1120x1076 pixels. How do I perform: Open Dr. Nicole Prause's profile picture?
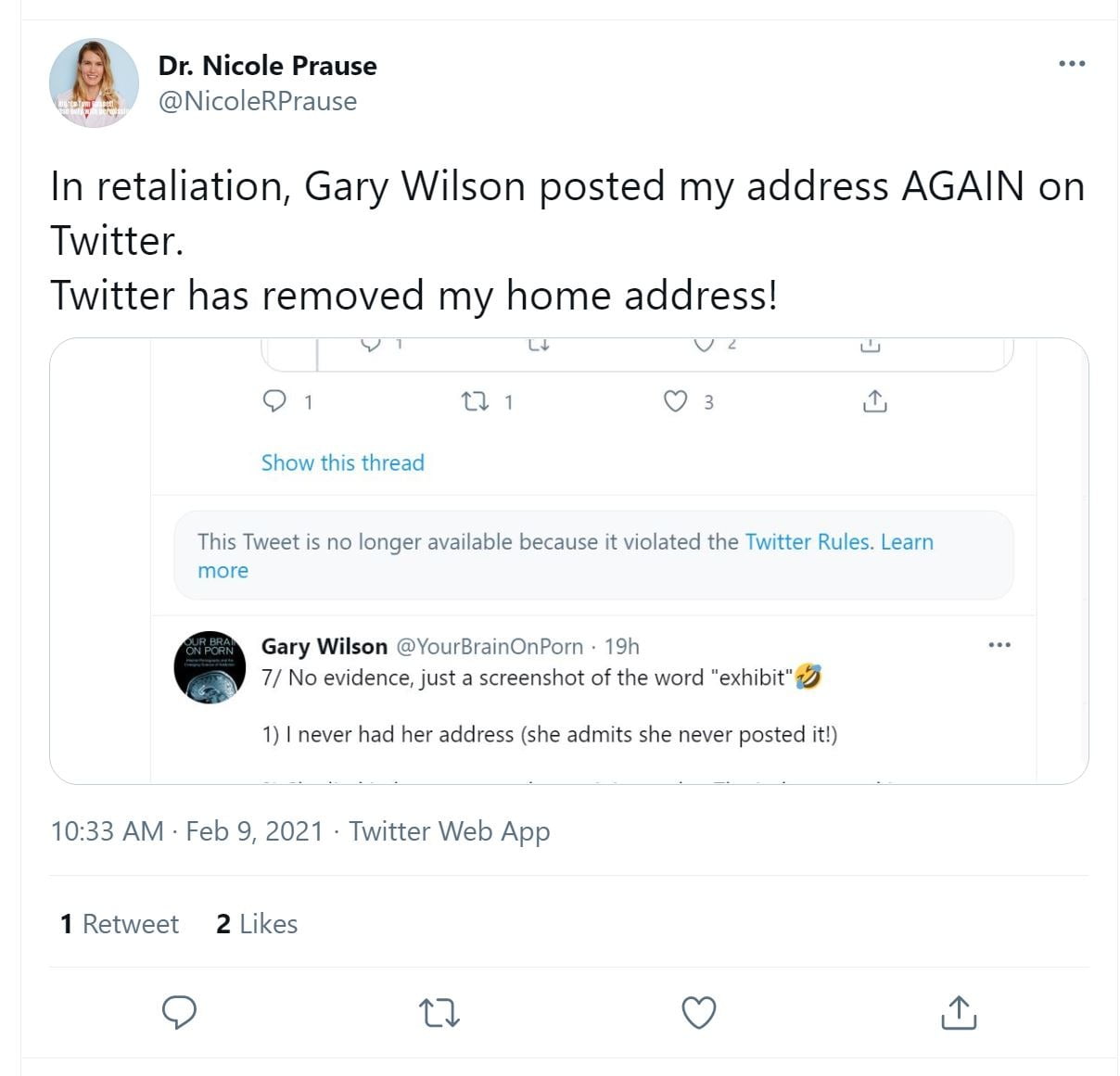coord(94,82)
